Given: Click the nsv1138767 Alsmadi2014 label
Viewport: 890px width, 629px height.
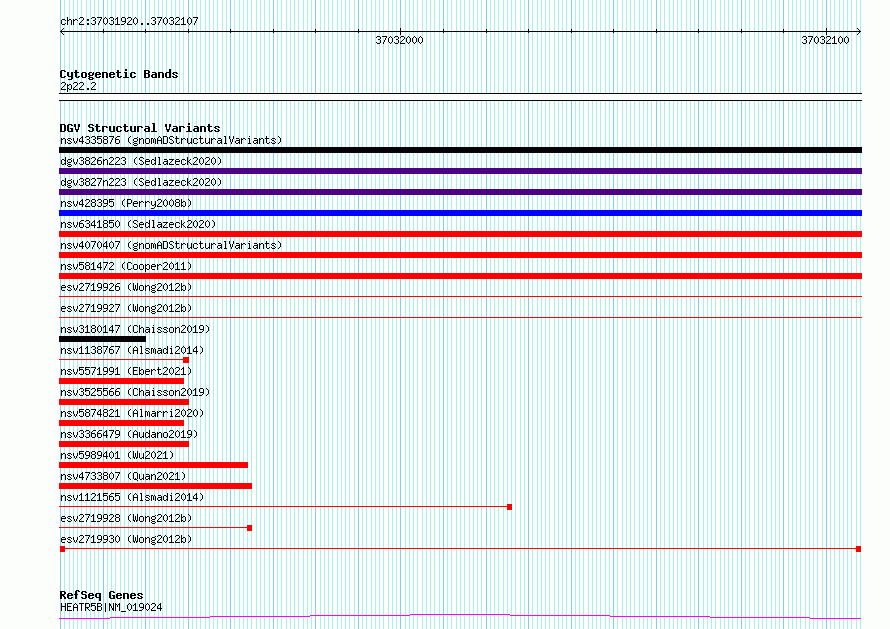Looking at the screenshot, I should pyautogui.click(x=132, y=350).
